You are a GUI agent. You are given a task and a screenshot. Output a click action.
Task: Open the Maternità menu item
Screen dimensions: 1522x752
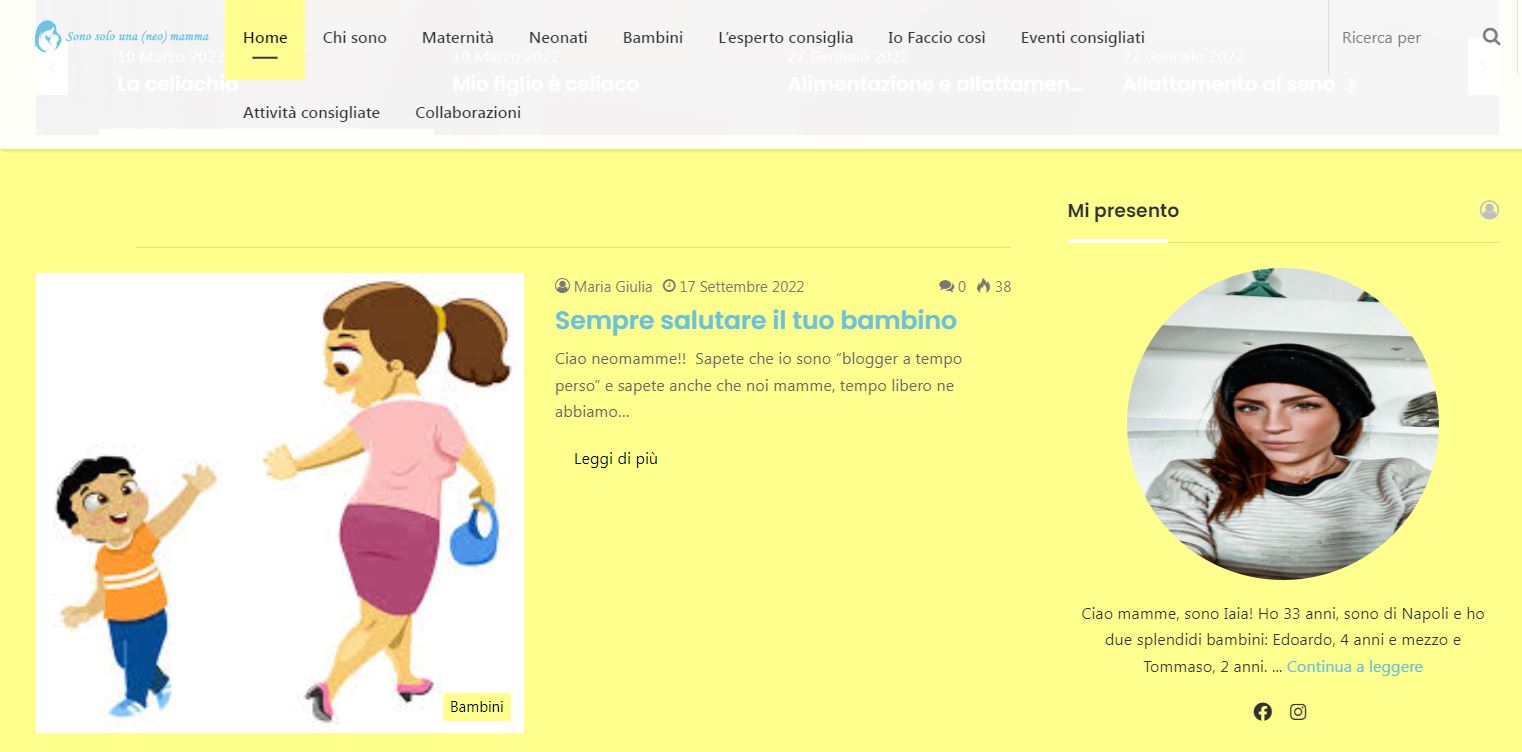click(457, 38)
